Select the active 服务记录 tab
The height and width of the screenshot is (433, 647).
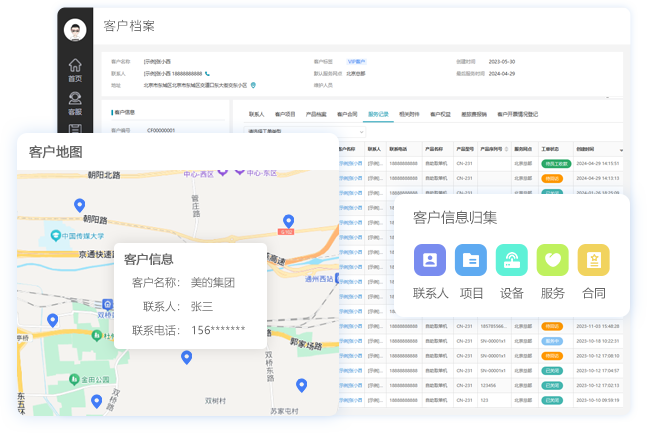[378, 114]
